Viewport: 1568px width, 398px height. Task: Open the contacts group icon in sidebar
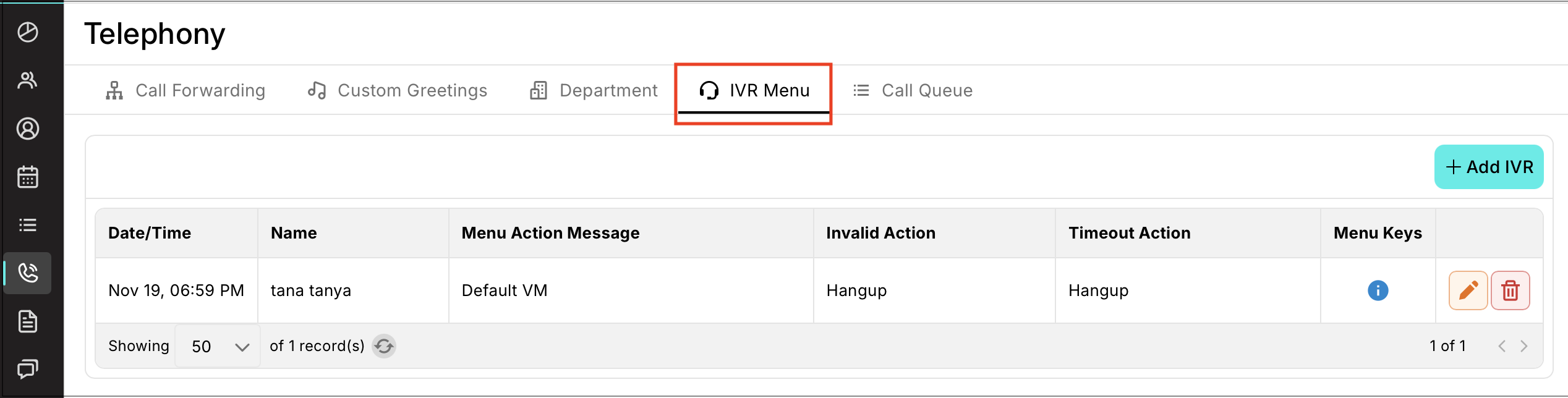(28, 80)
